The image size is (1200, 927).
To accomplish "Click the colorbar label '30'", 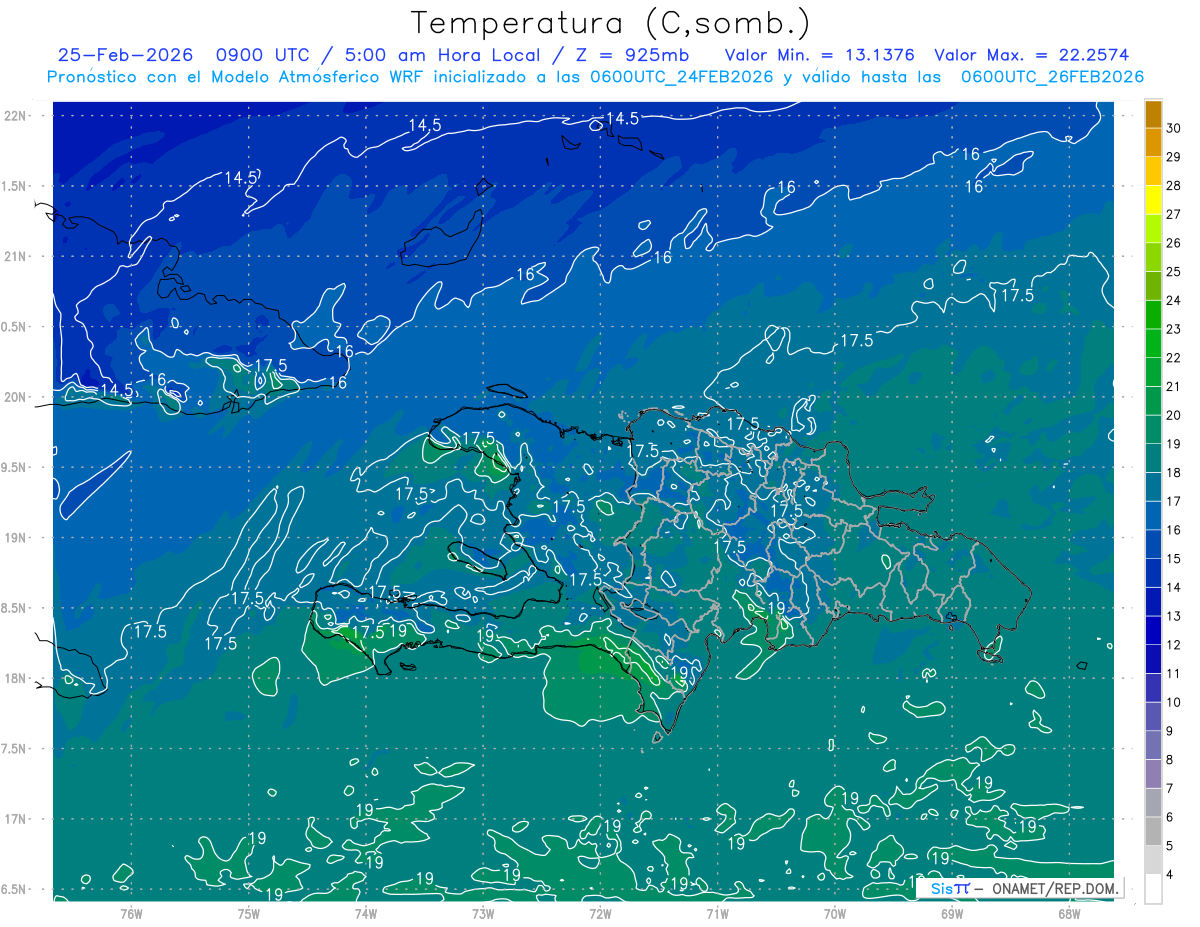I will (x=1174, y=128).
